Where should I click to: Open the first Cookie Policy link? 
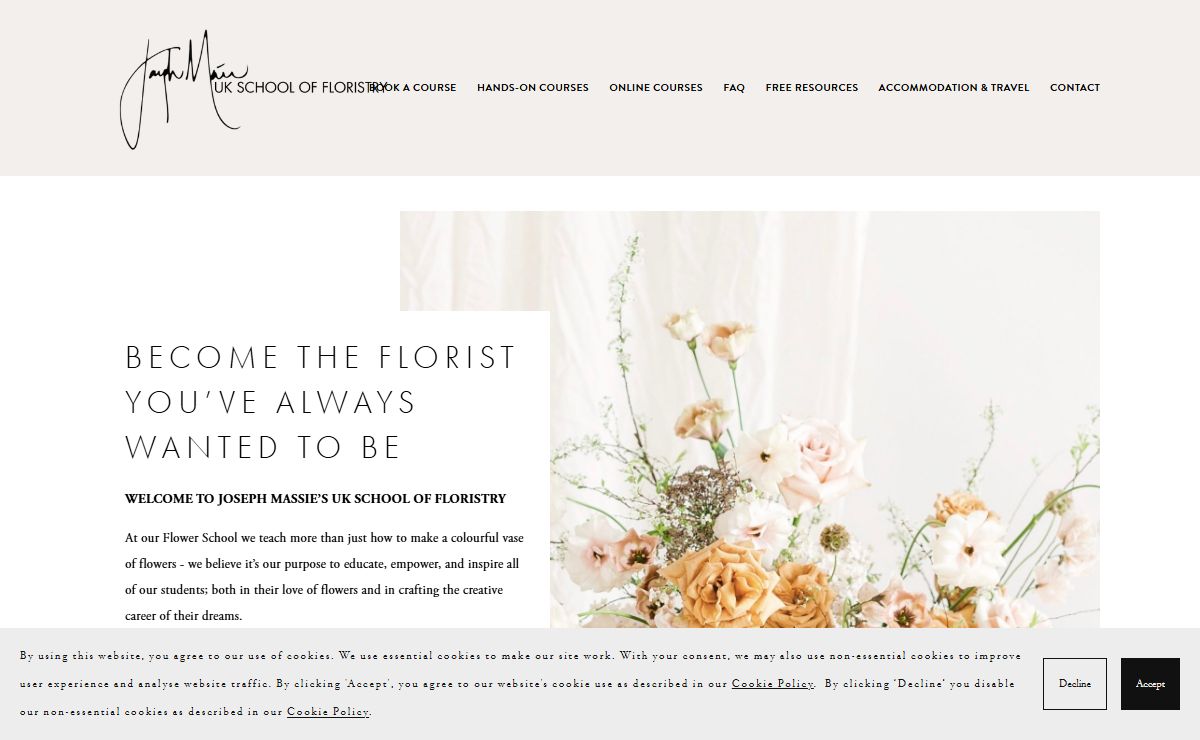[x=773, y=684]
